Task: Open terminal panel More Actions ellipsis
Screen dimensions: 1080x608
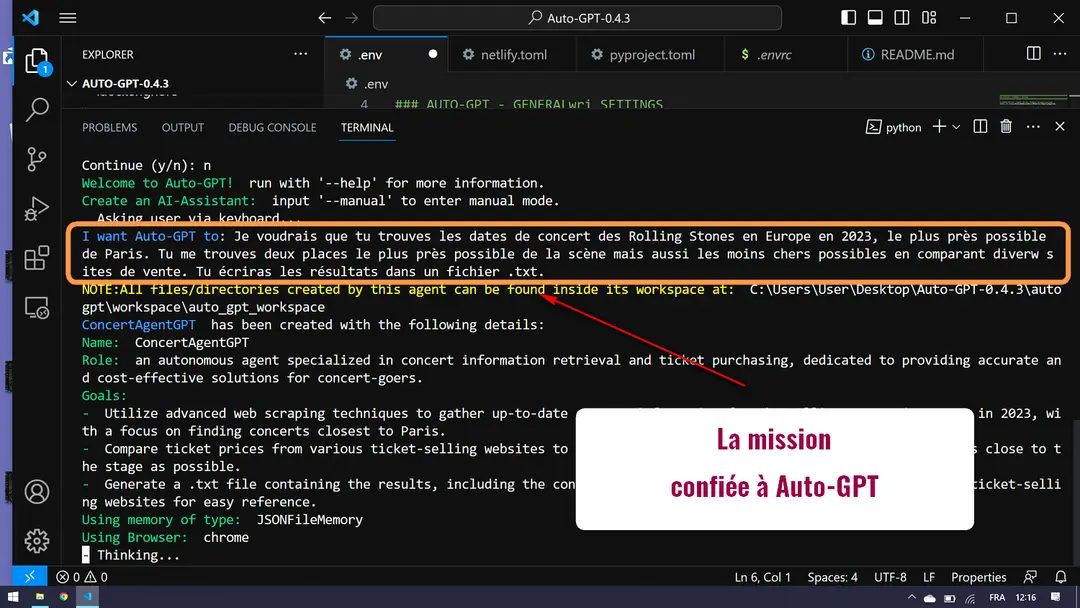Action: (x=1033, y=127)
